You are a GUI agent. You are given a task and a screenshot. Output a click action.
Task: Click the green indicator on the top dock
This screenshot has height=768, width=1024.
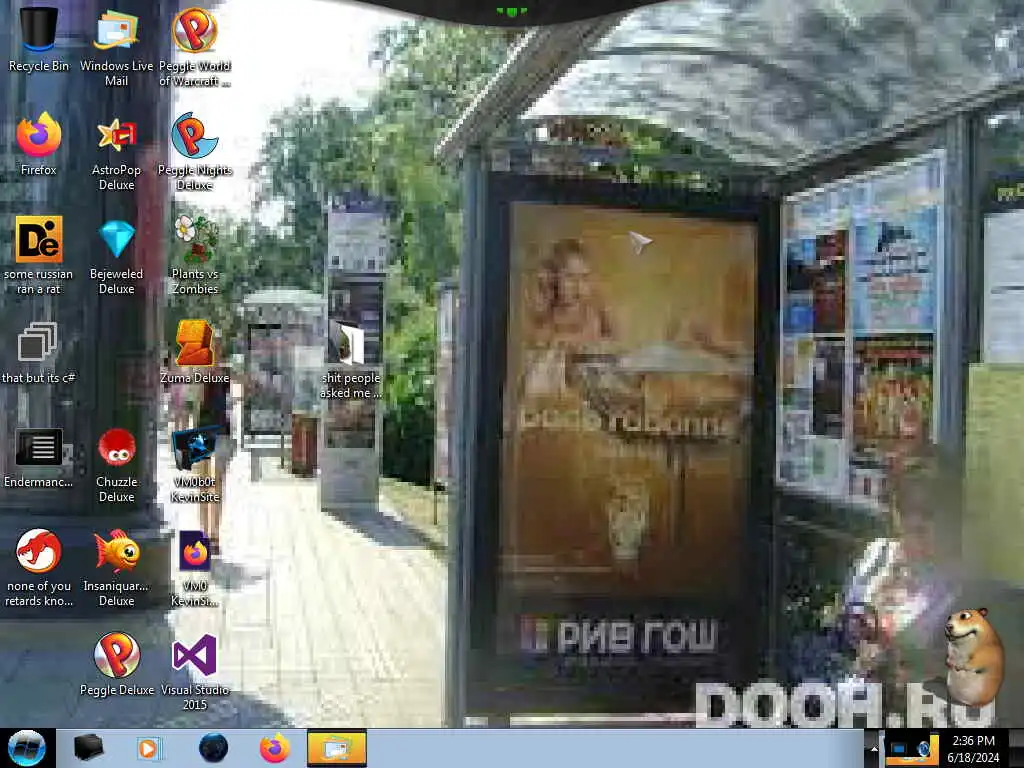511,12
